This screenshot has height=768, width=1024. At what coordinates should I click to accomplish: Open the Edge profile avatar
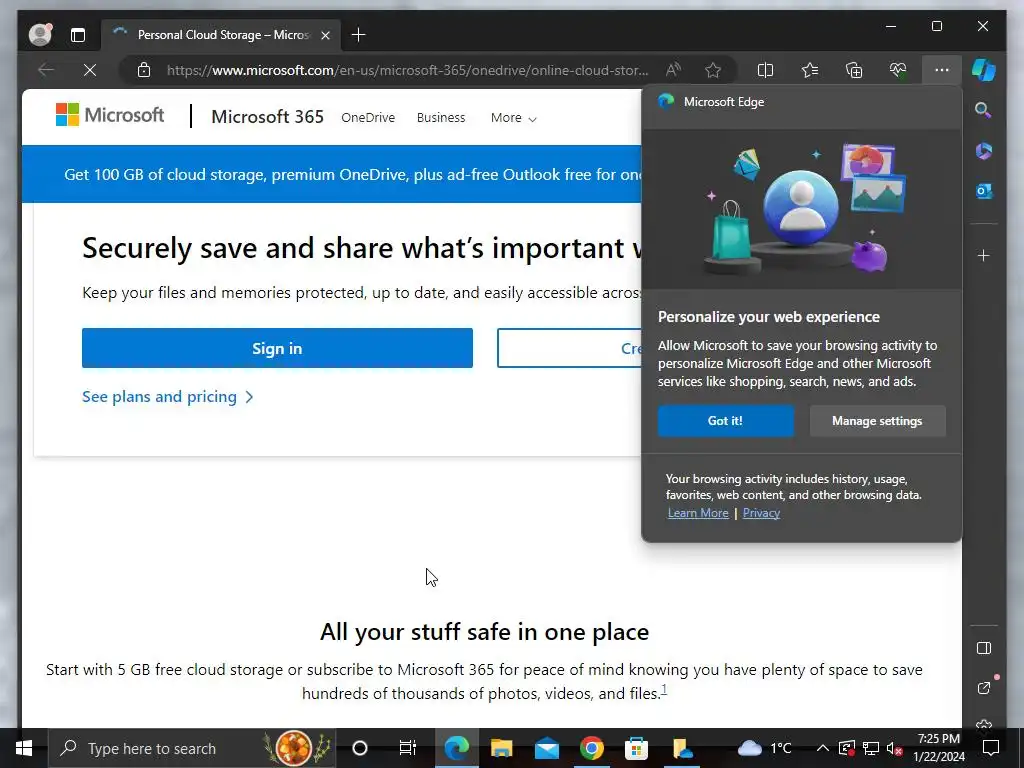click(x=40, y=34)
